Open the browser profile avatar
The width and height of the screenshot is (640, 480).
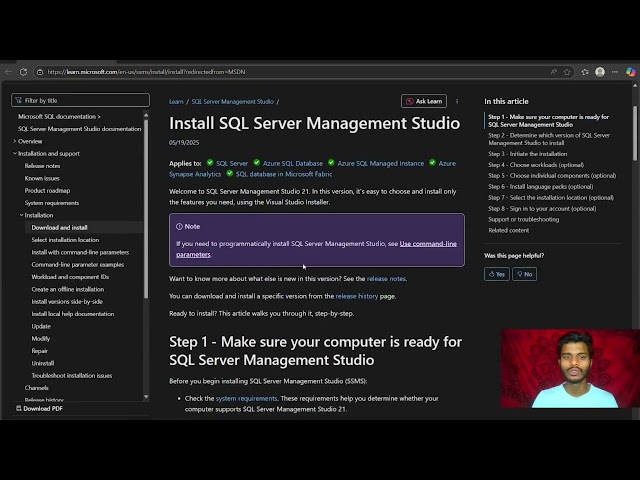600,72
